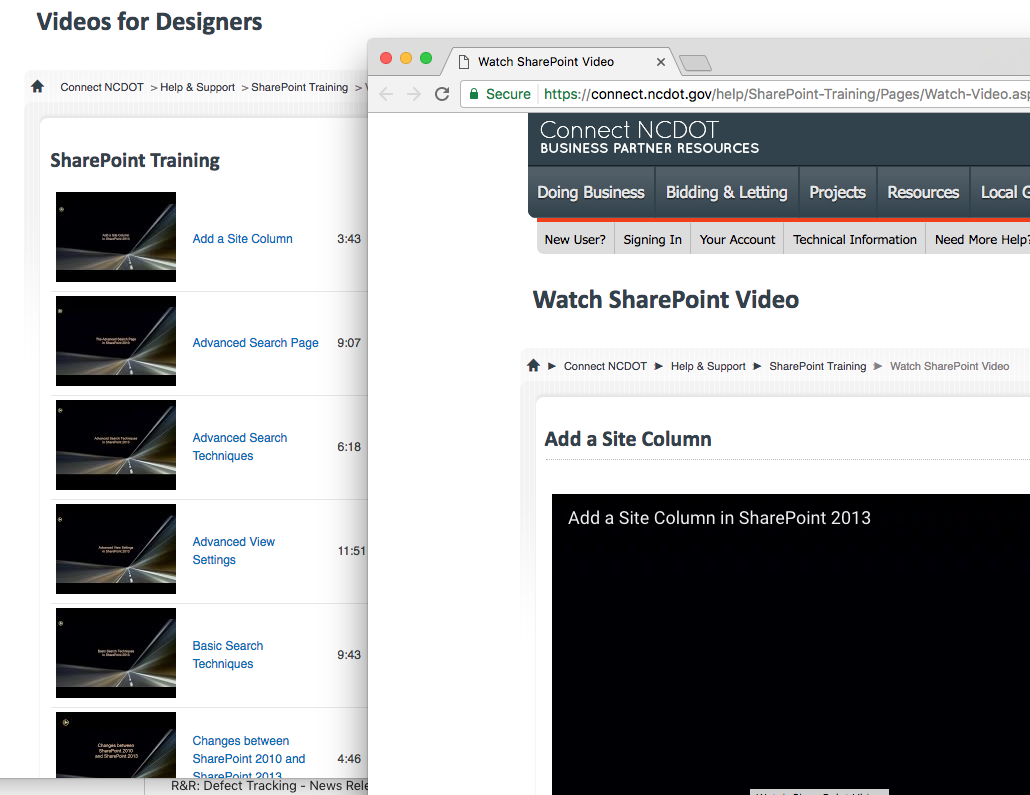Click the Your Account link
Image resolution: width=1030 pixels, height=795 pixels.
coord(737,240)
